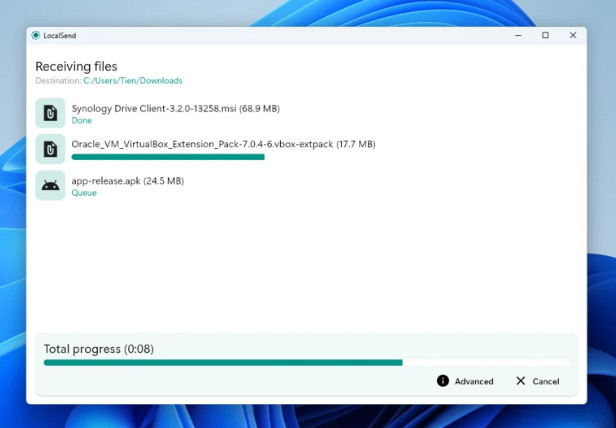Open the C:/Users/Tien/Downloads destination link

pyautogui.click(x=133, y=81)
